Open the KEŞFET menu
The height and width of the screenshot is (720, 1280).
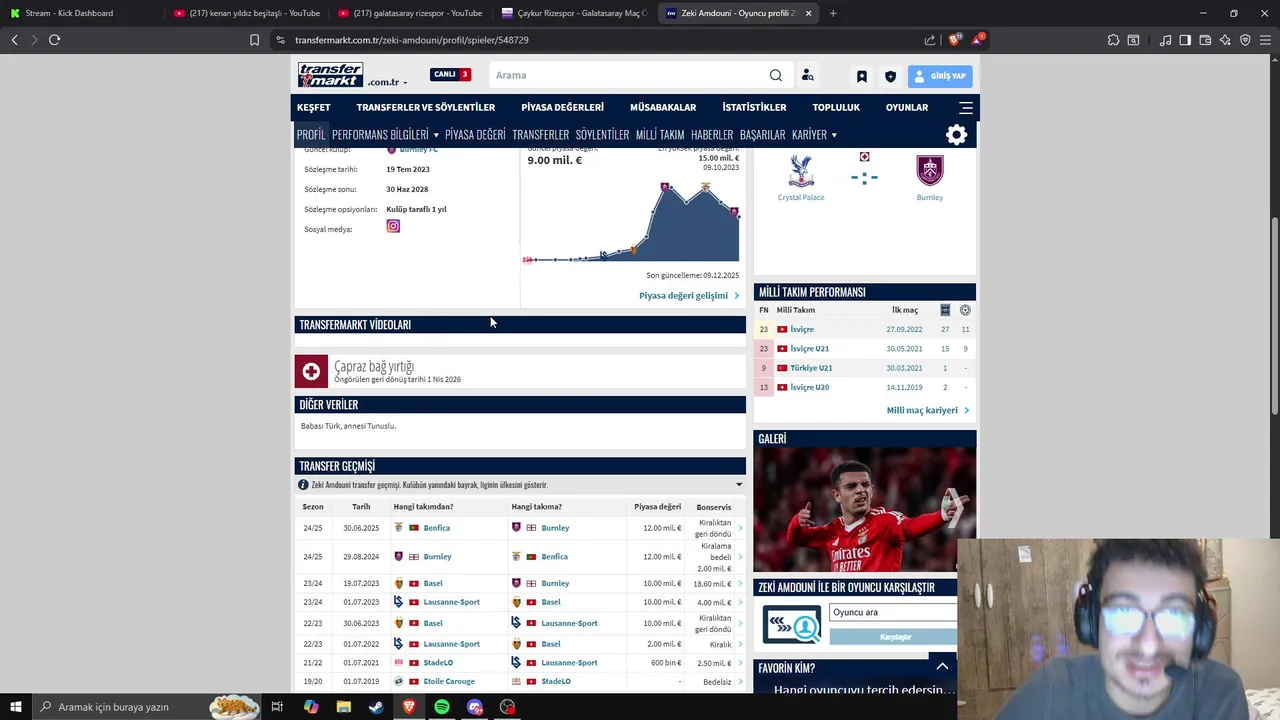tap(313, 107)
